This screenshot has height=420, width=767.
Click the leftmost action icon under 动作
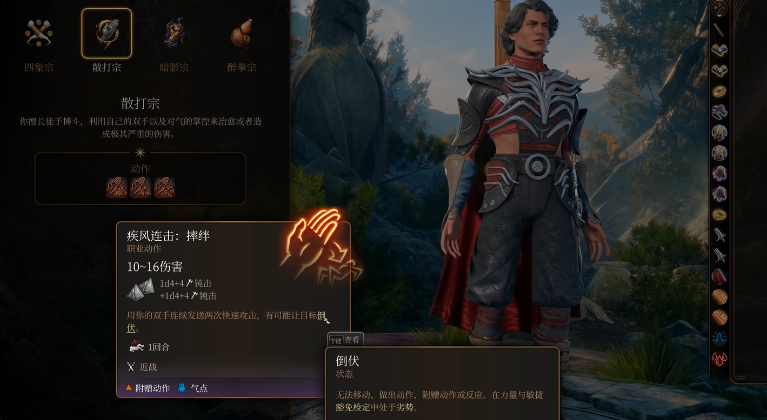[x=116, y=187]
